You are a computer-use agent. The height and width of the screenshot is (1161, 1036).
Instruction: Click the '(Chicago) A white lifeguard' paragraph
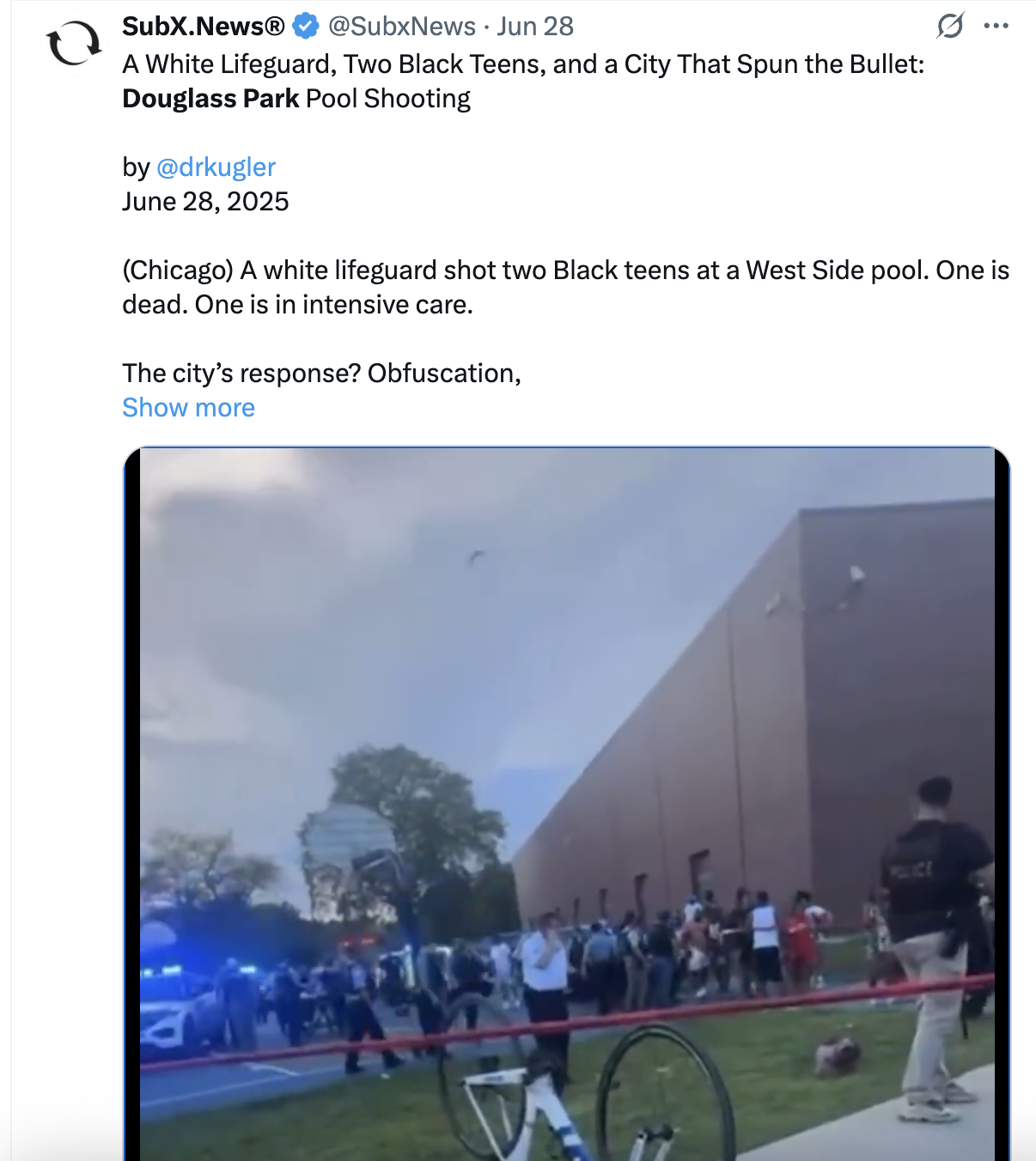tap(565, 287)
